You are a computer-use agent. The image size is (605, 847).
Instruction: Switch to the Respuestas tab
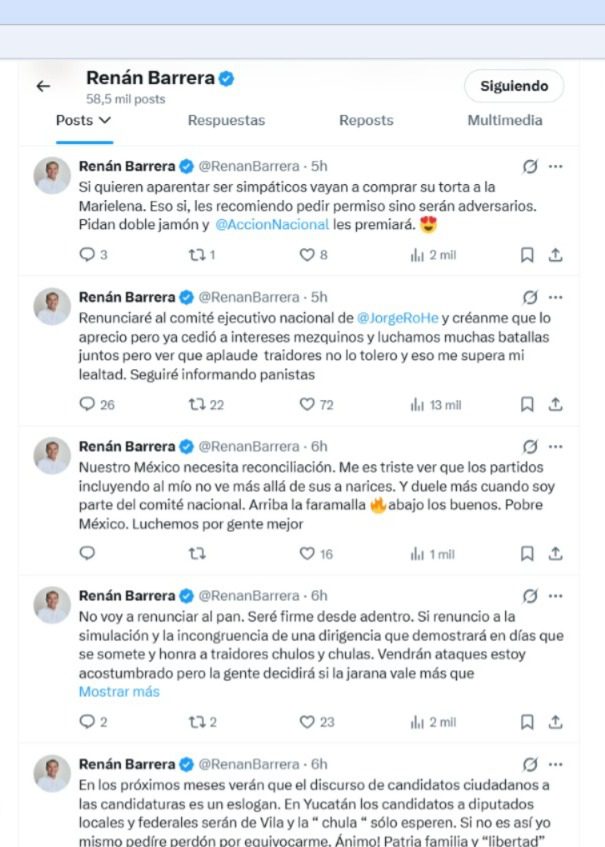(226, 120)
